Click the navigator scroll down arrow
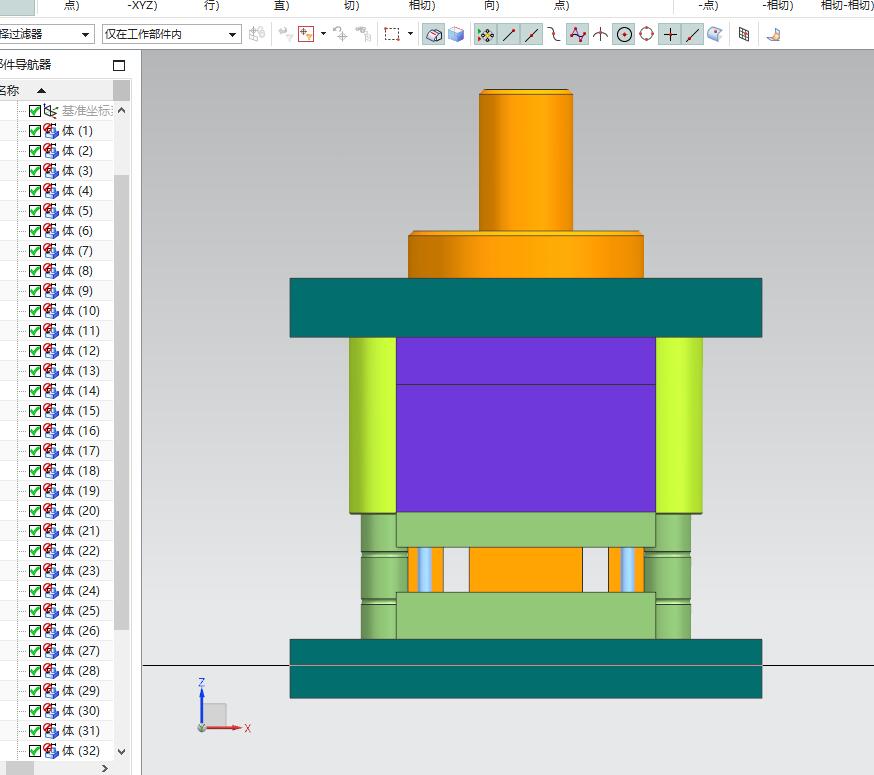The height and width of the screenshot is (775, 874). click(x=122, y=751)
